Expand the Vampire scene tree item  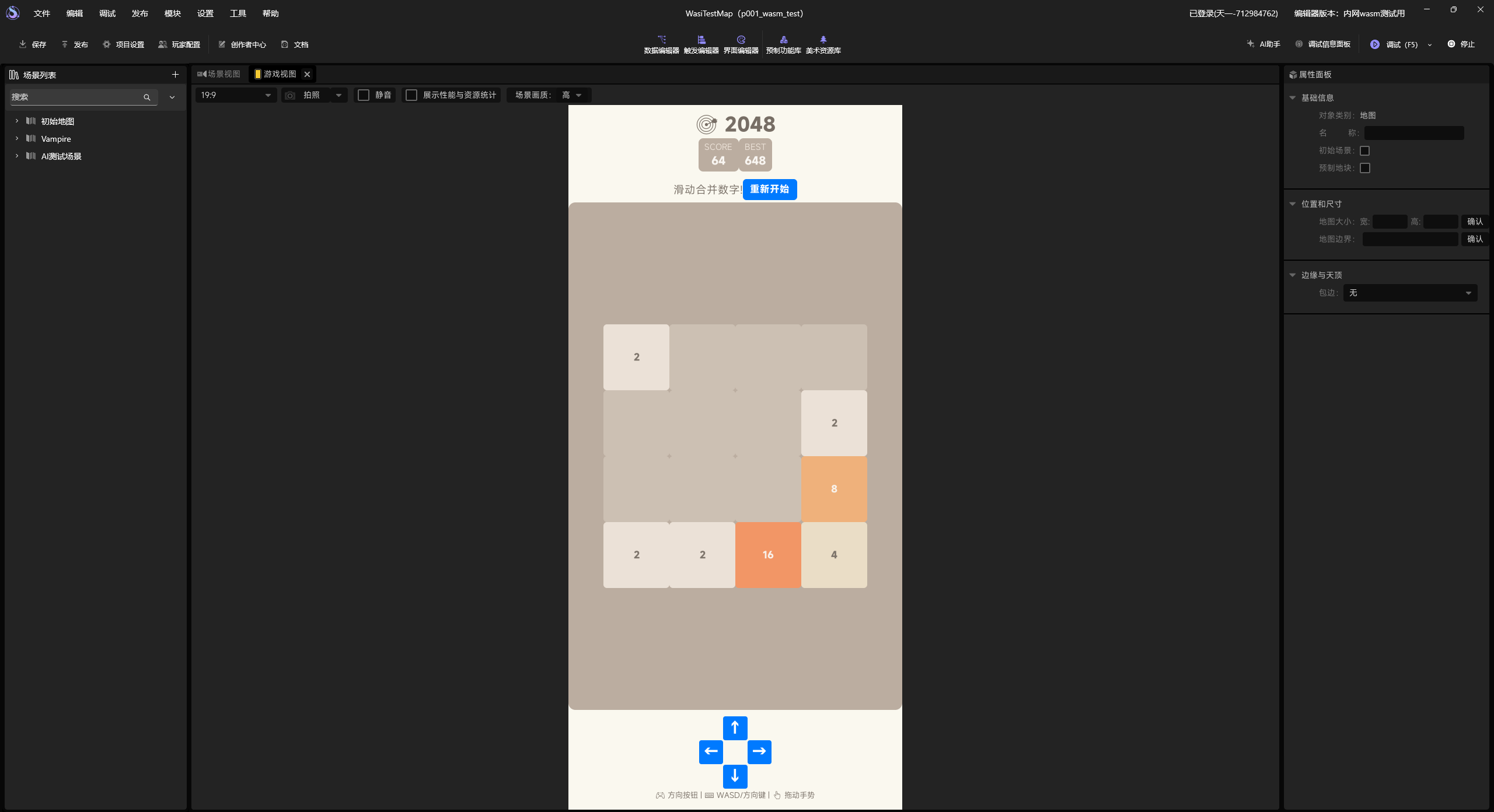(x=17, y=139)
